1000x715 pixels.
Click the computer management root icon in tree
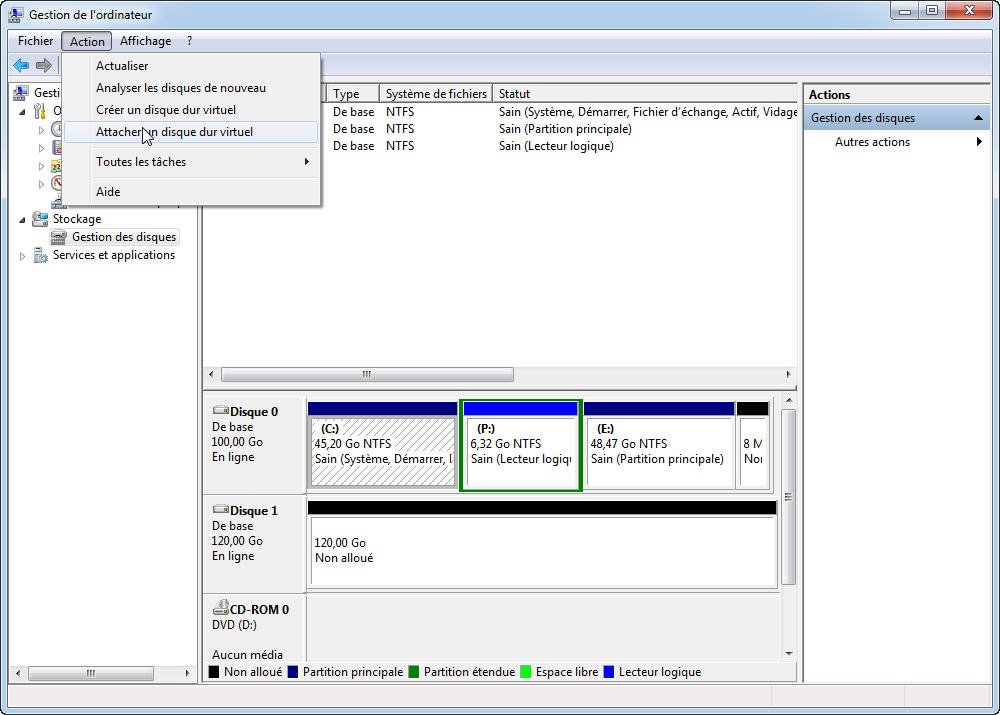point(20,93)
